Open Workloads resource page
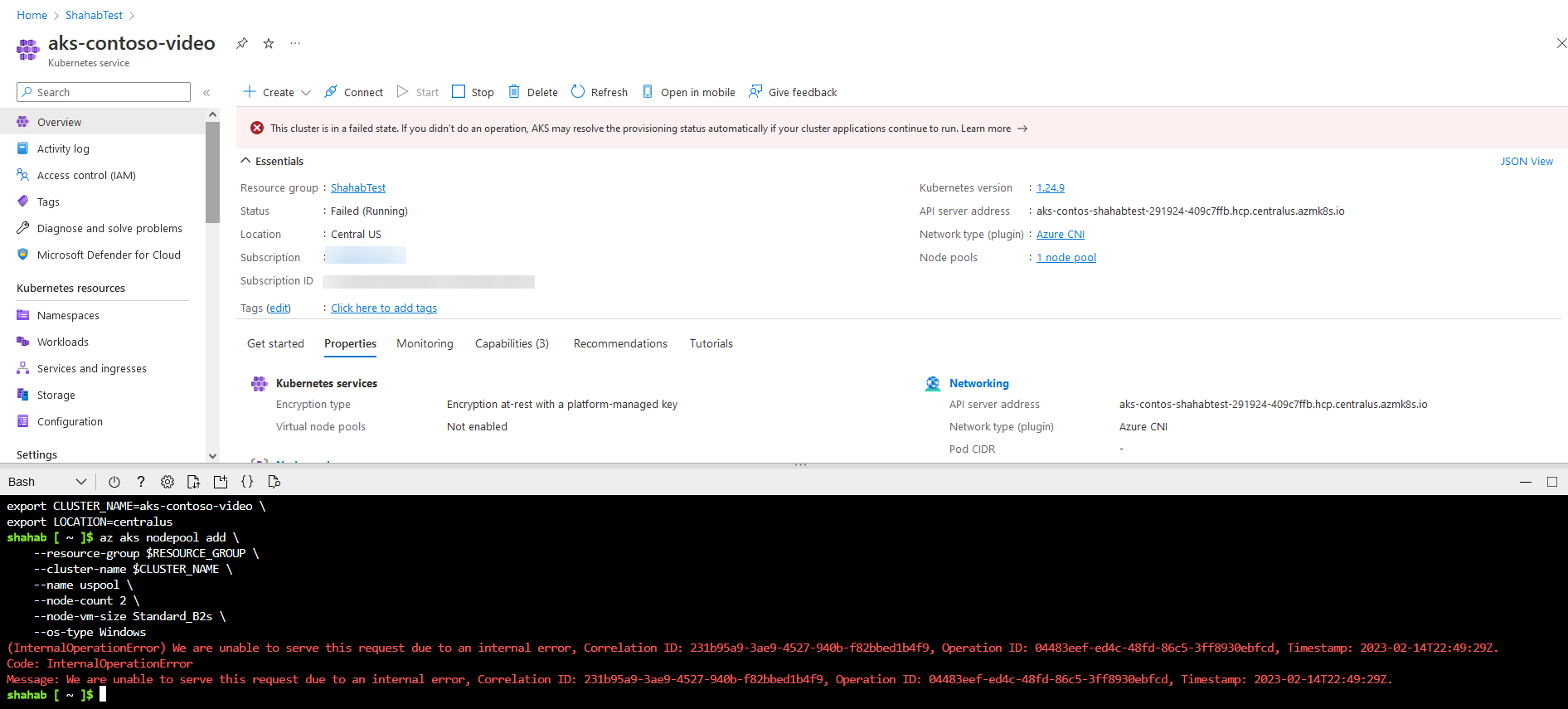This screenshot has height=709, width=1568. [x=103, y=342]
